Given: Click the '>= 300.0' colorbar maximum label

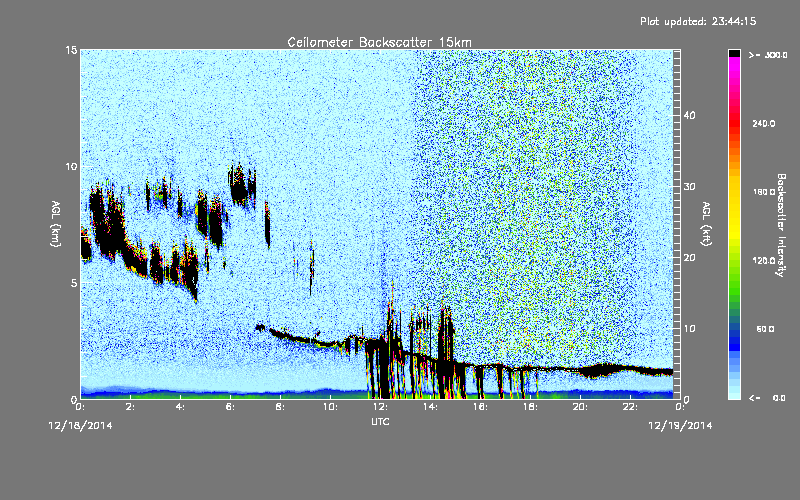Looking at the screenshot, I should (x=768, y=55).
